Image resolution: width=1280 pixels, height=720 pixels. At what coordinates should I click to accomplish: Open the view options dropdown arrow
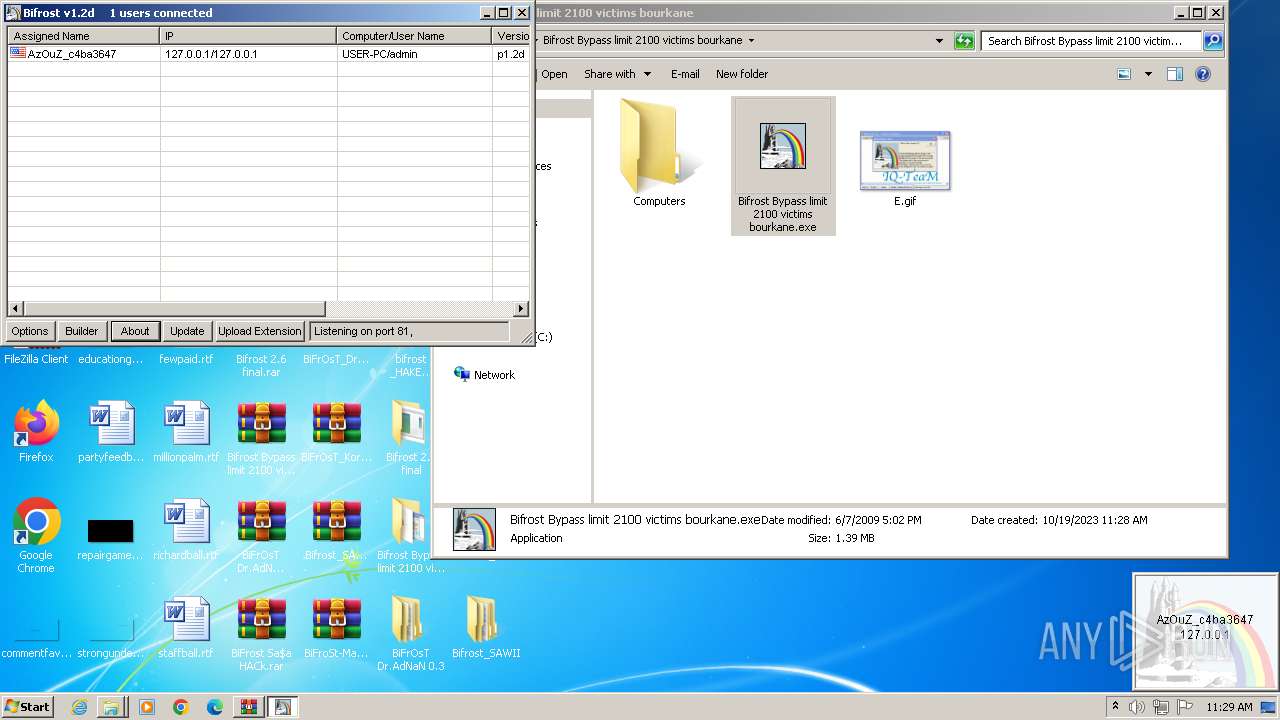click(1148, 74)
